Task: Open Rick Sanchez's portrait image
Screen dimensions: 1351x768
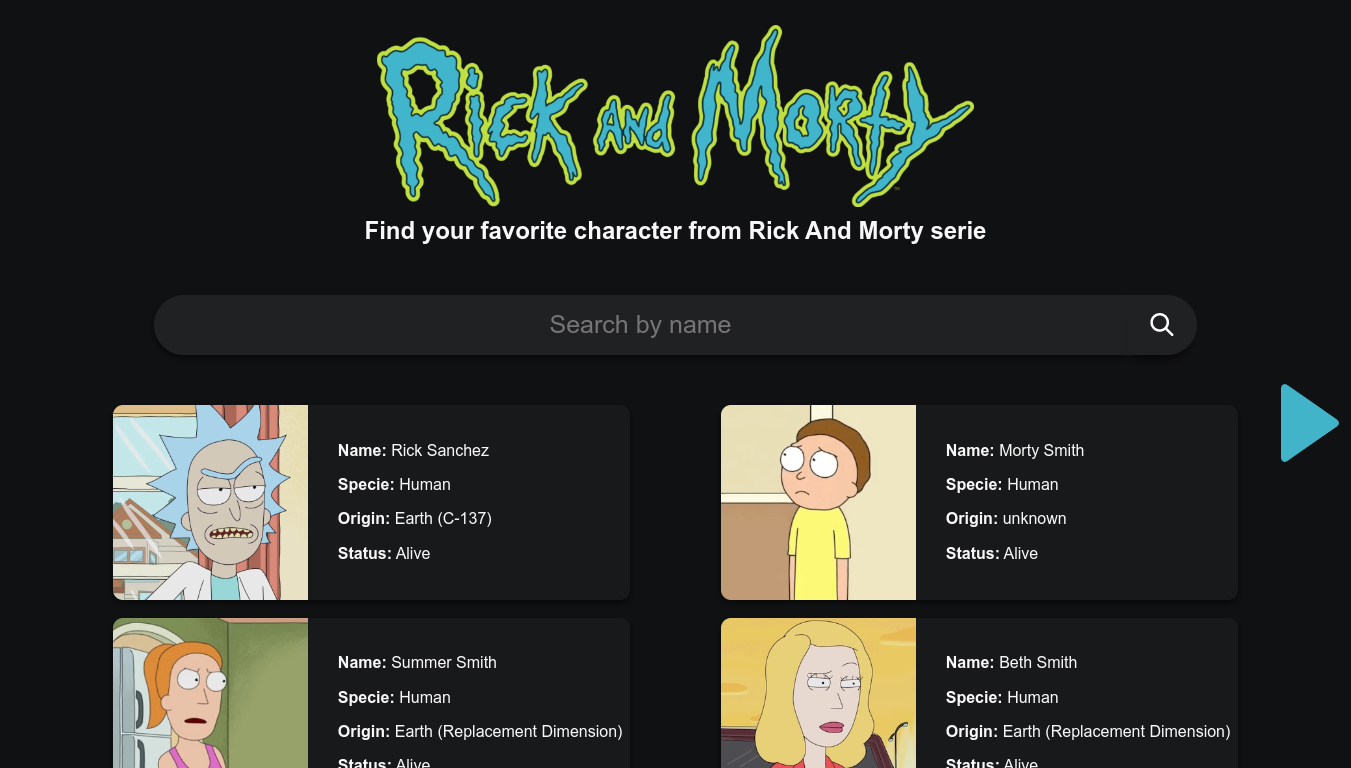Action: pyautogui.click(x=210, y=502)
